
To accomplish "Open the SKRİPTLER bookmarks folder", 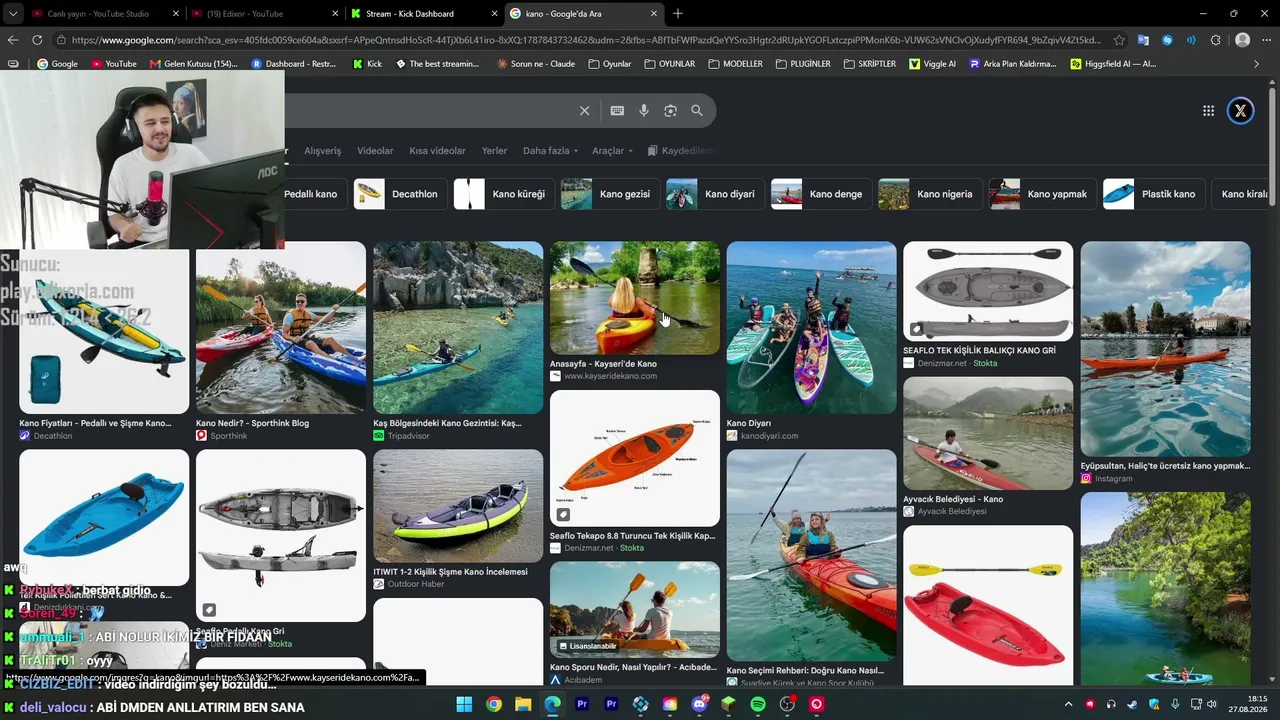I will [x=870, y=64].
